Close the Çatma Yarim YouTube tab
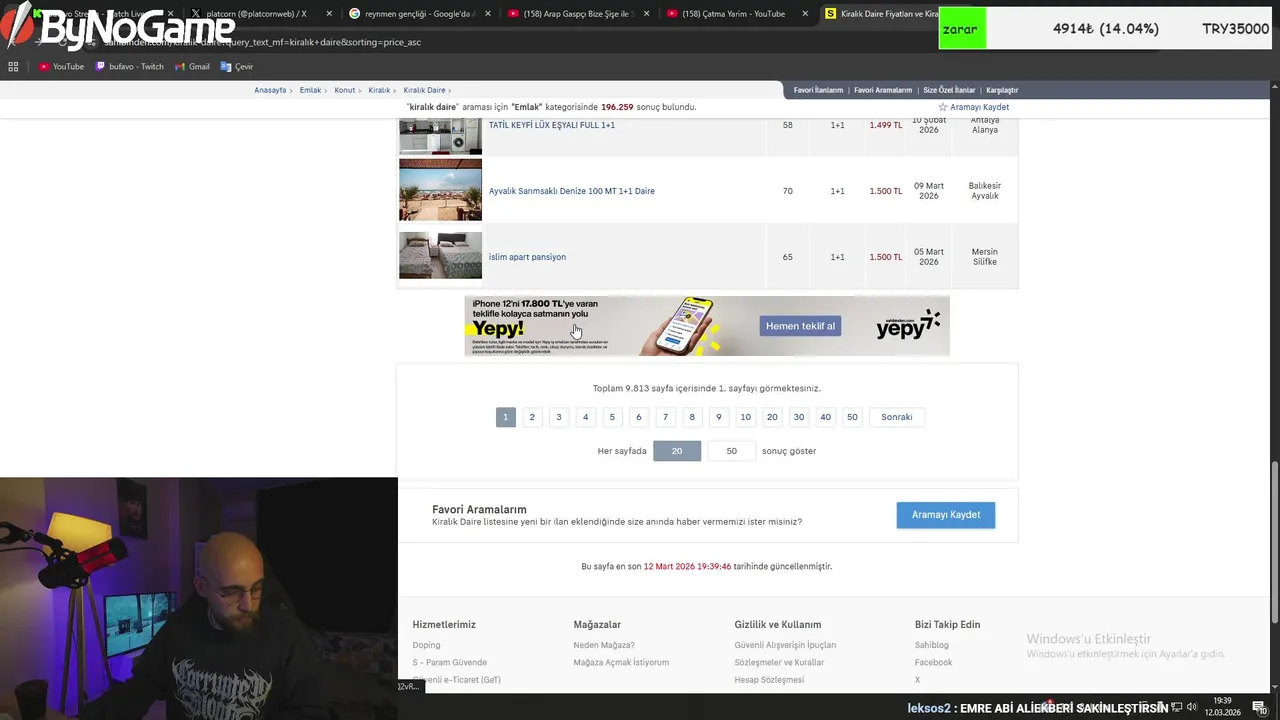The image size is (1280, 720). click(x=806, y=14)
